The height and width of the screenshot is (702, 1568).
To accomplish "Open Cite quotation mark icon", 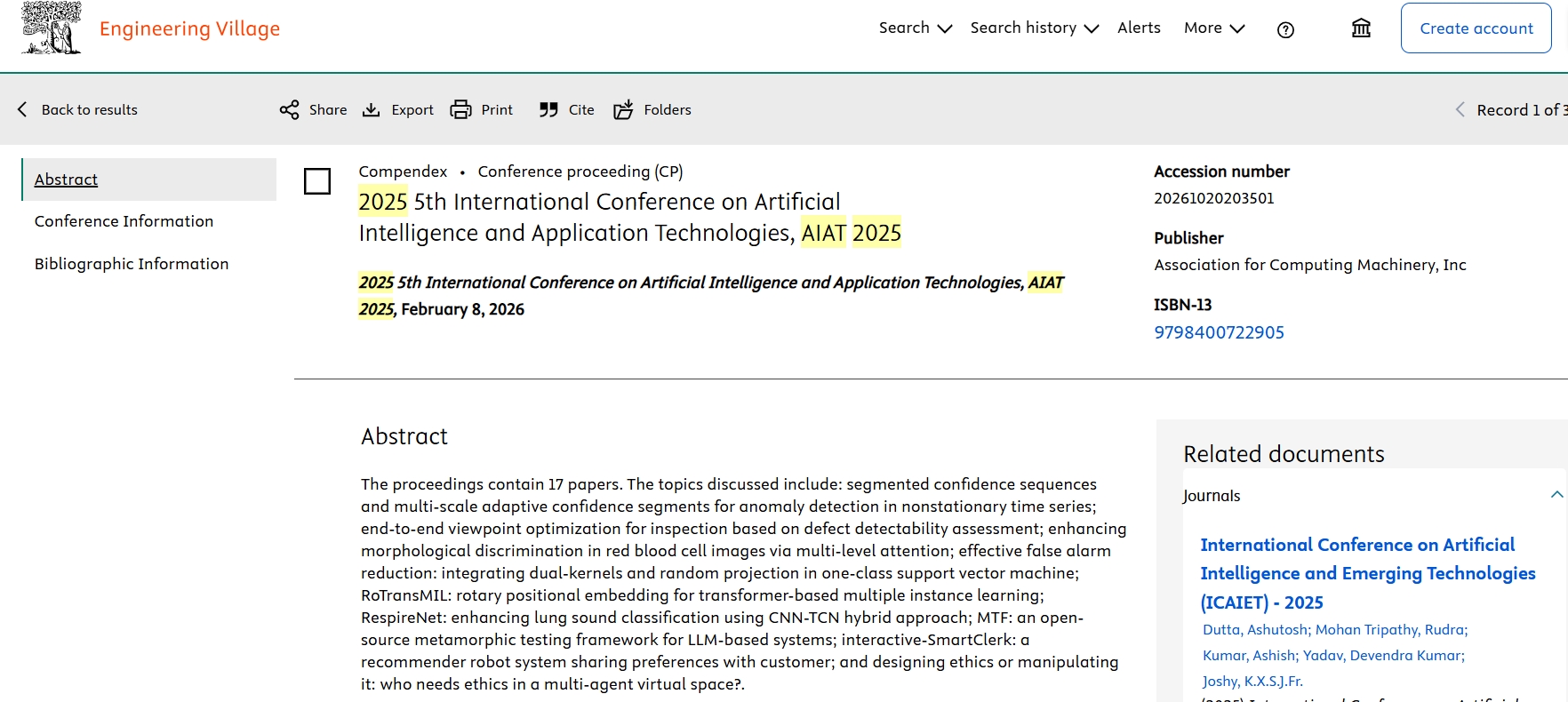I will pos(548,110).
